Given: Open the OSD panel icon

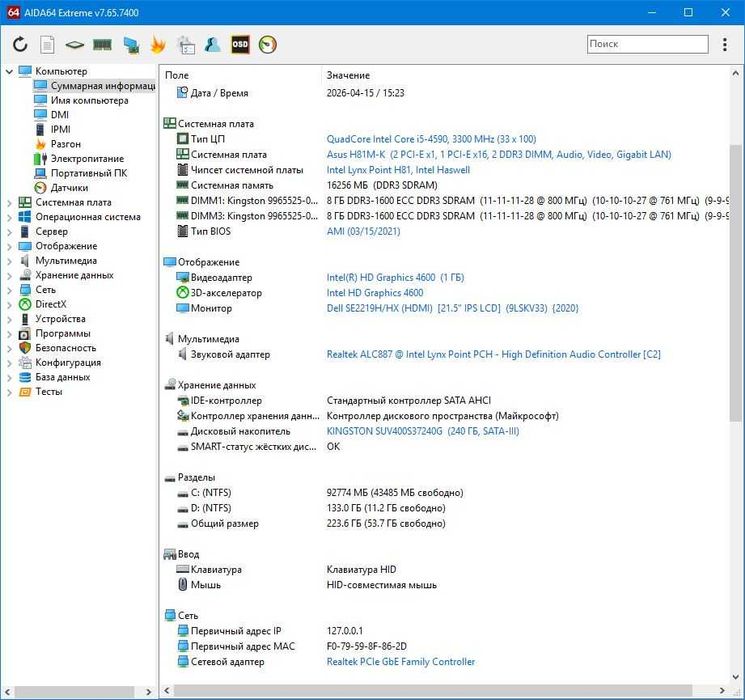Looking at the screenshot, I should click(x=240, y=44).
